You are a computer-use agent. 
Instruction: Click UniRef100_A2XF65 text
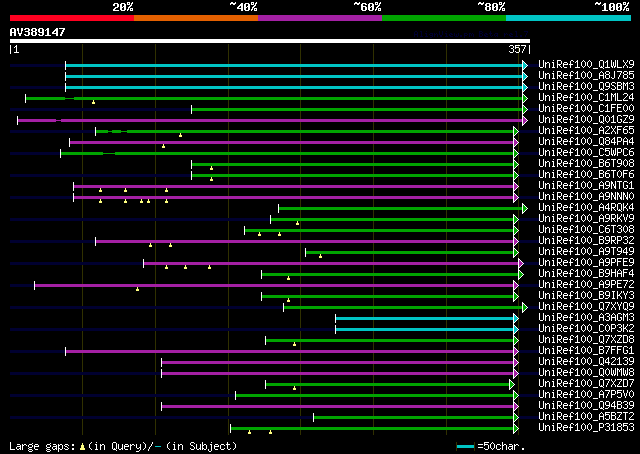point(586,131)
